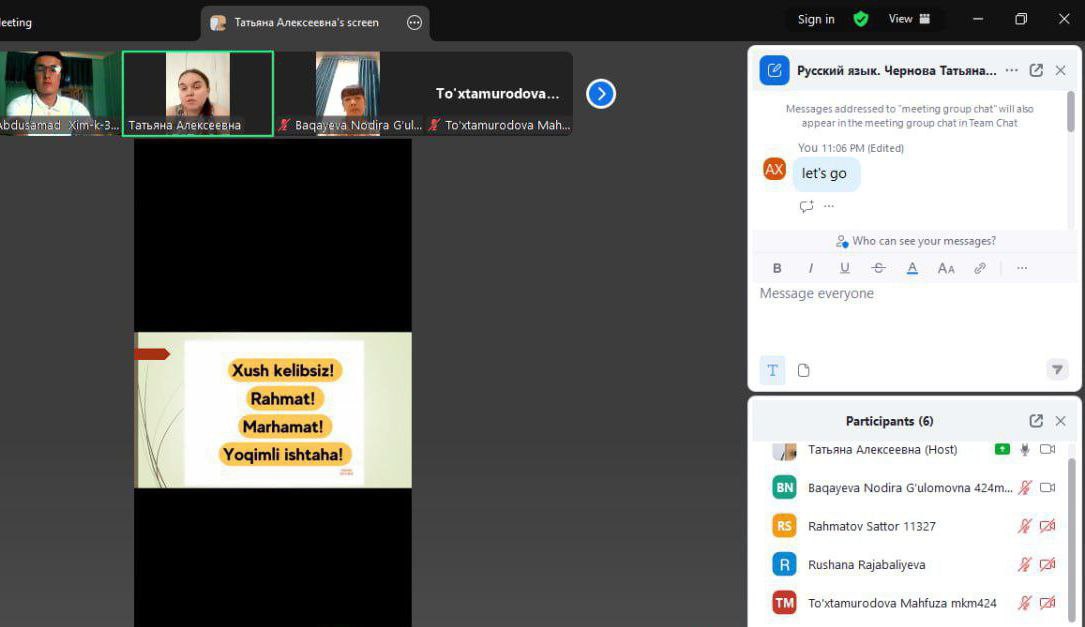1085x627 pixels.
Task: Click the green encryption shield icon
Action: tap(860, 19)
